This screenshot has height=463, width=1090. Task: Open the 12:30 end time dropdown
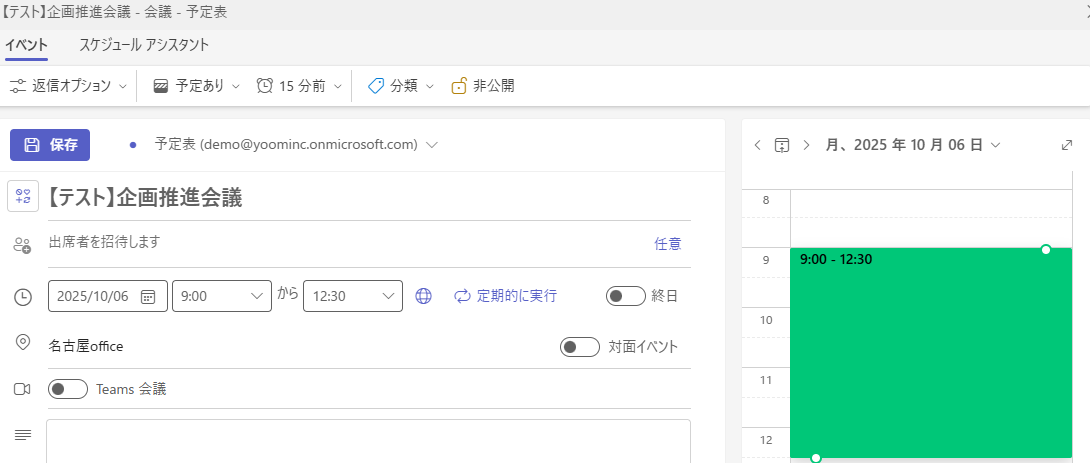(x=352, y=296)
